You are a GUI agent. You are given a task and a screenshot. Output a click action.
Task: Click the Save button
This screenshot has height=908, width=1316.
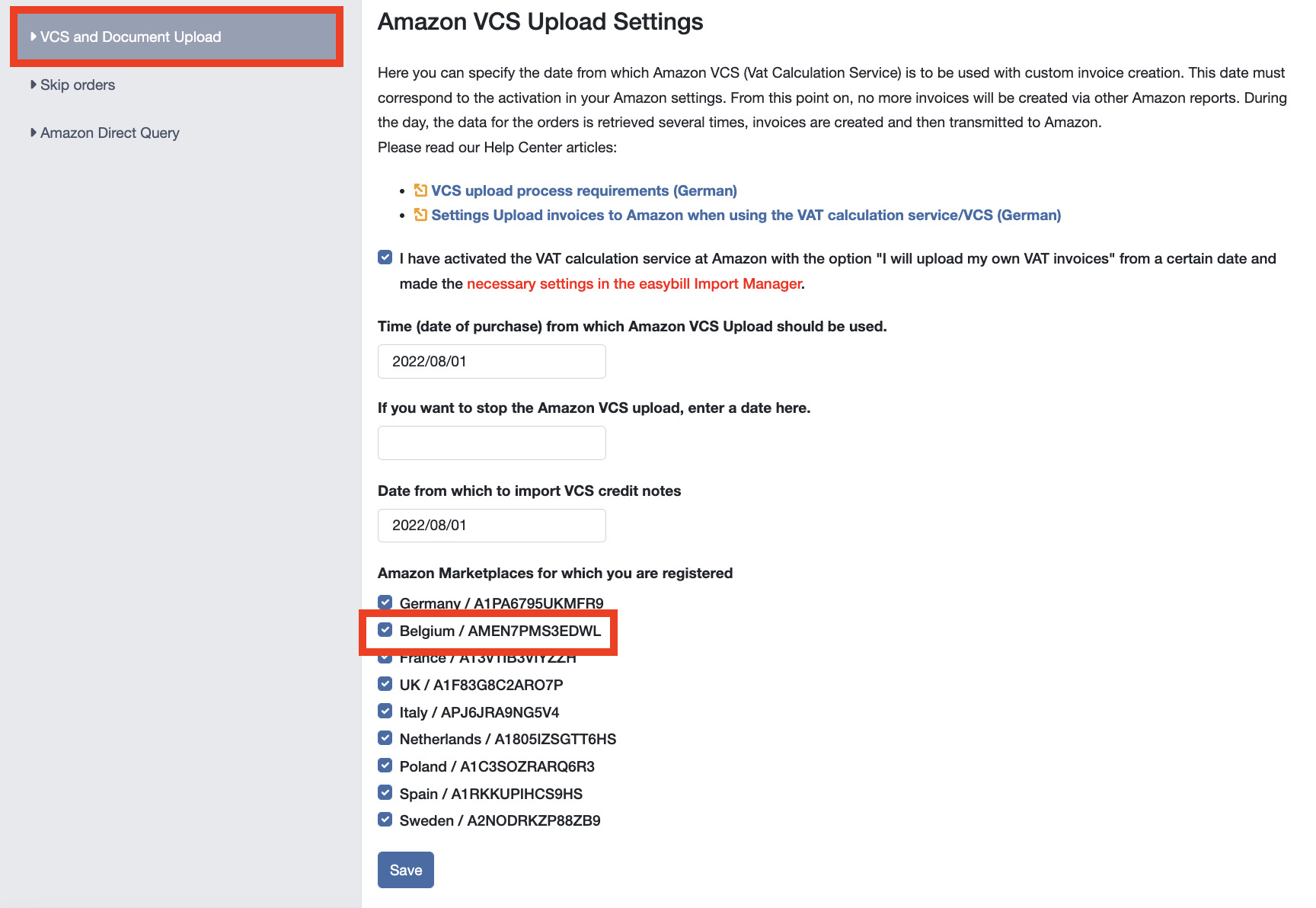tap(405, 869)
